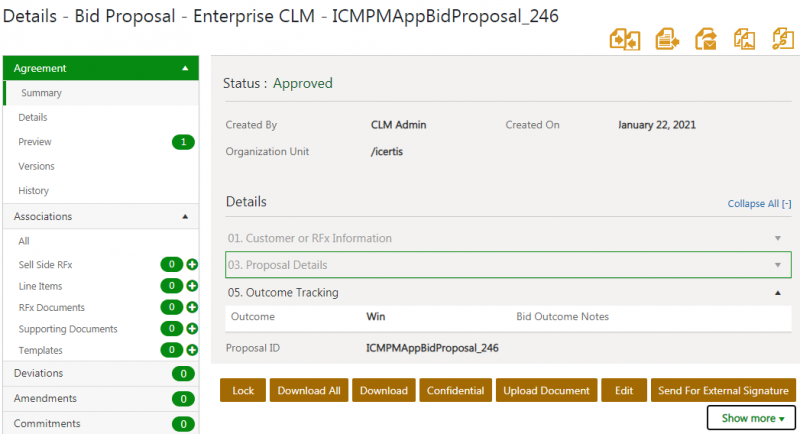Image resolution: width=800 pixels, height=434 pixels.
Task: Expand the Proposal Details section
Action: click(x=777, y=265)
